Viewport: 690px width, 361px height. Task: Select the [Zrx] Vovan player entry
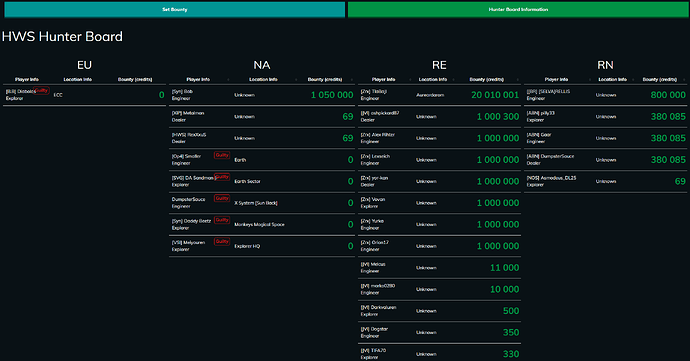[x=373, y=203]
